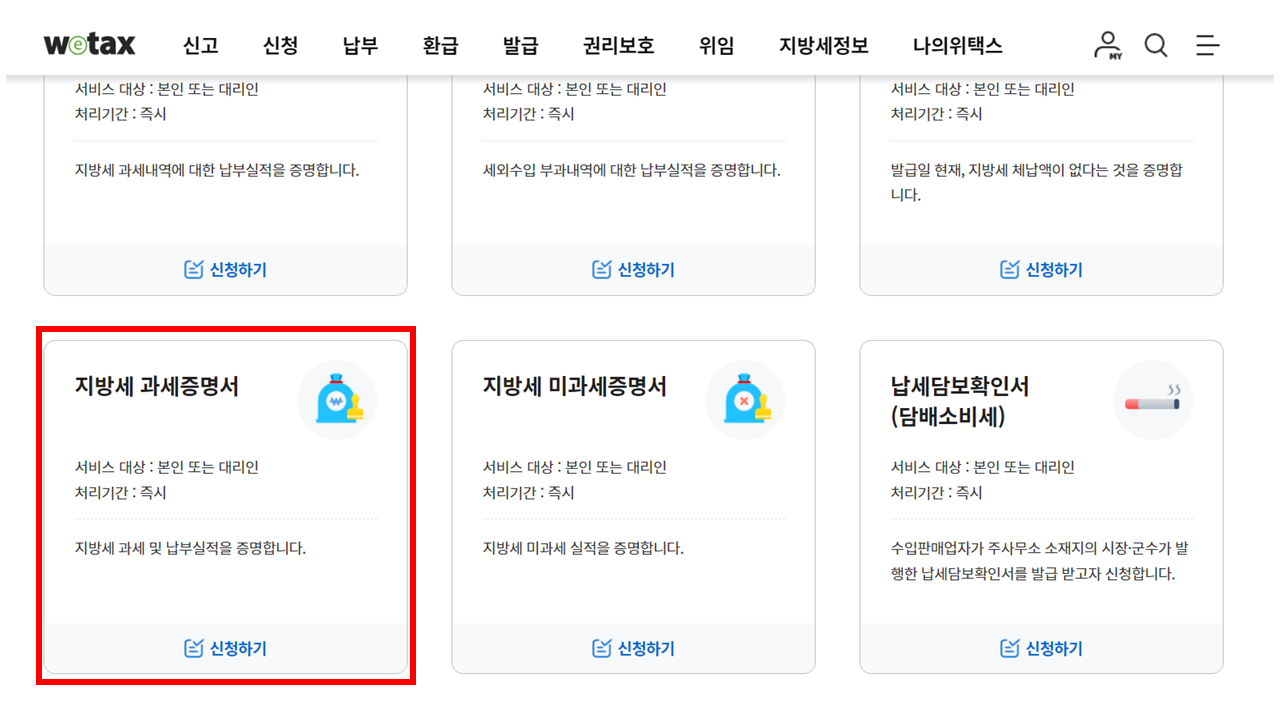Open the 지방세정보 menu item
Viewport: 1280px width, 720px height.
(x=823, y=45)
